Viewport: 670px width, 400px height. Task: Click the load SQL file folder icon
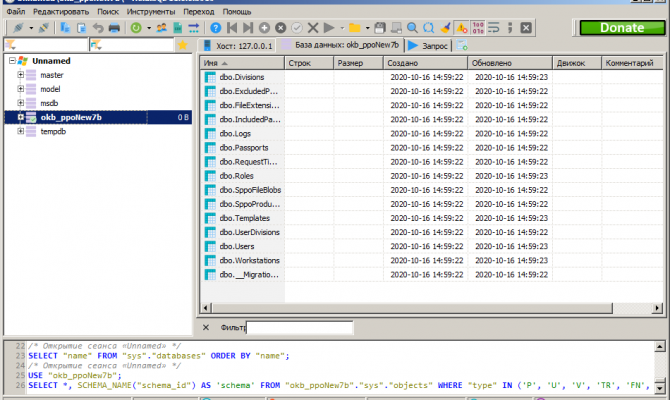tap(354, 28)
